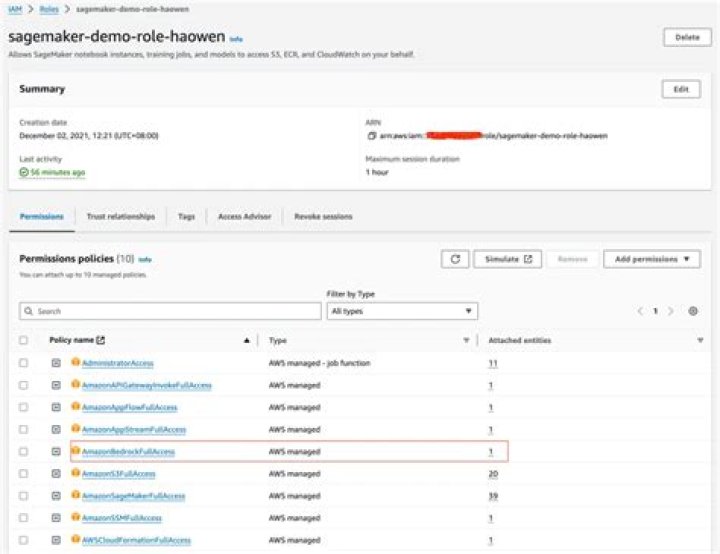Screen dimensions: 720x554
Task: Click the refresh policies icon button
Action: pyautogui.click(x=455, y=259)
